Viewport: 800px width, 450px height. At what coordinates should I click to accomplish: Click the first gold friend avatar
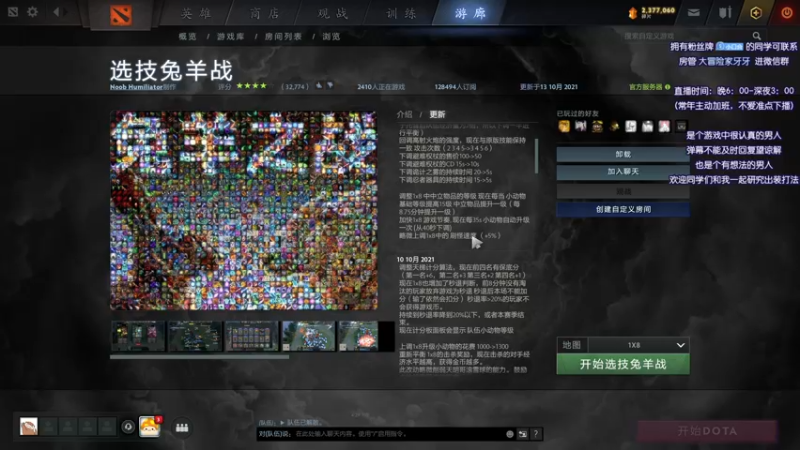coord(564,126)
